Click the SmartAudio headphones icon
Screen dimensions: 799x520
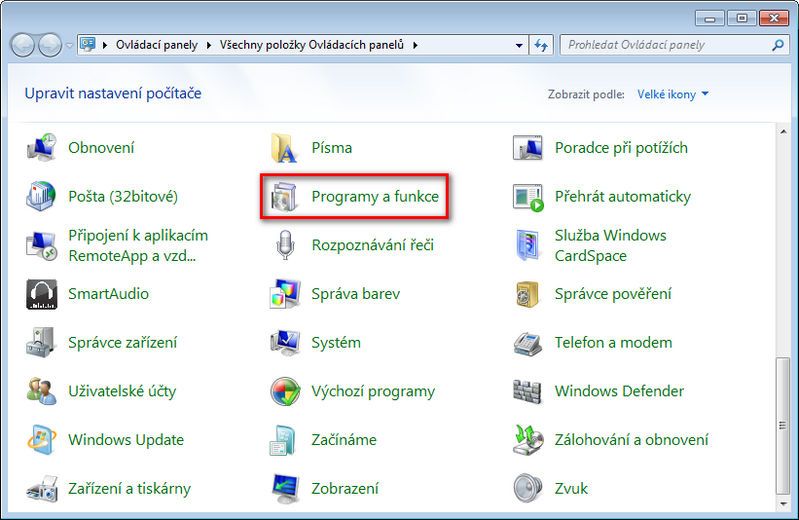click(x=41, y=294)
